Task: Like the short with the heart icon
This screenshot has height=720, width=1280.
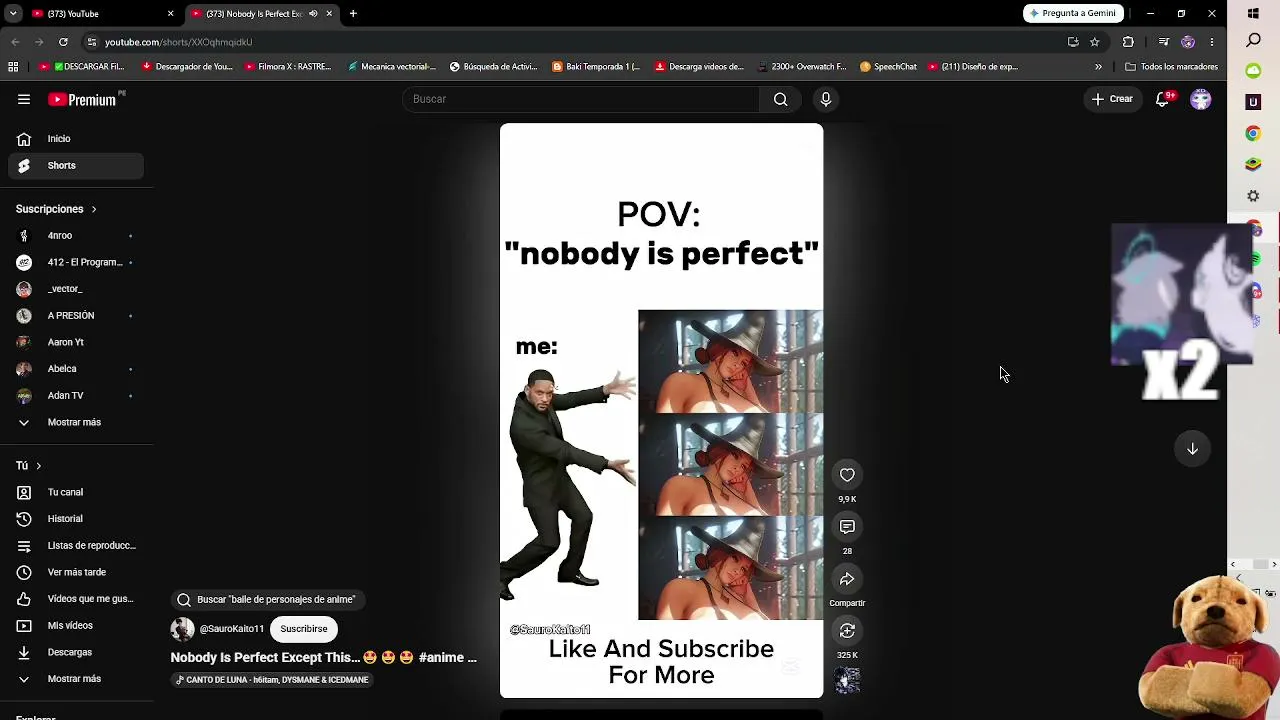Action: (847, 475)
